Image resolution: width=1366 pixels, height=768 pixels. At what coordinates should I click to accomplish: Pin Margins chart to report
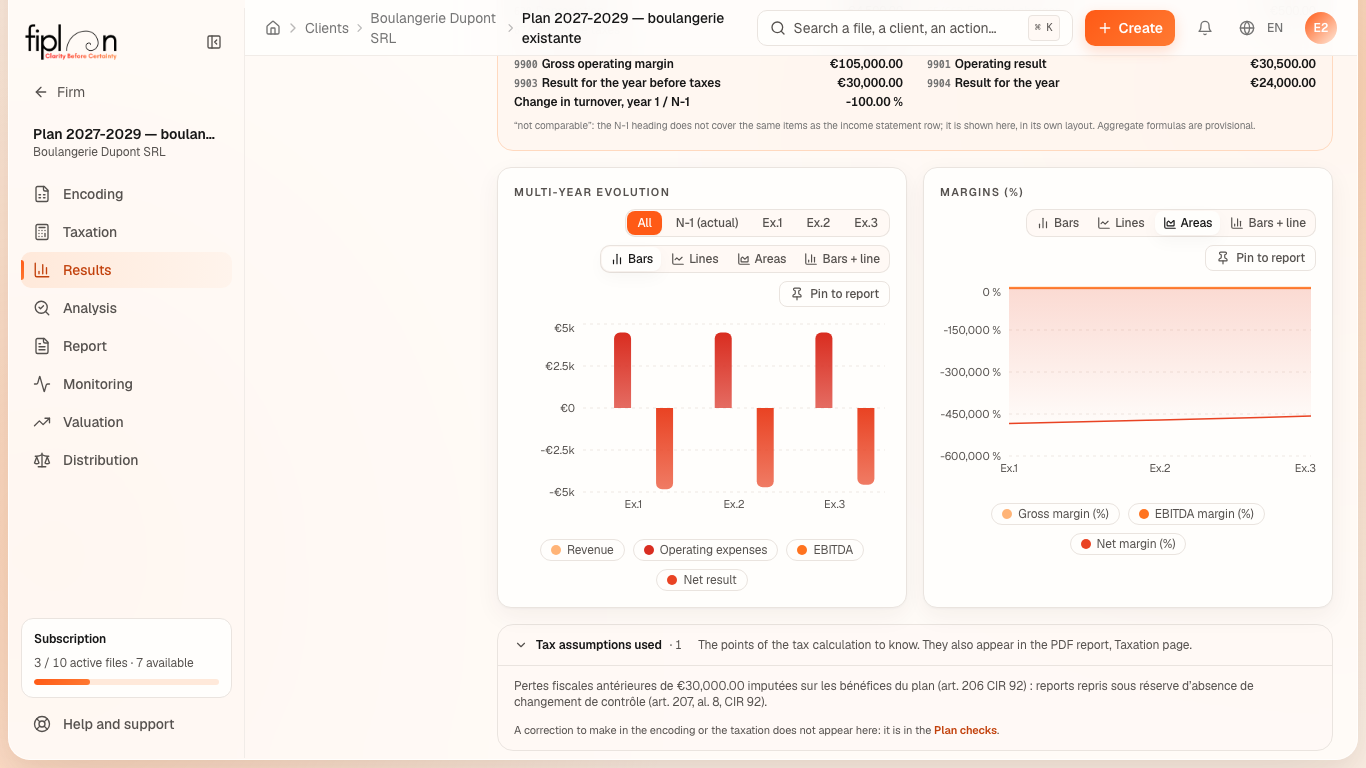[1261, 258]
